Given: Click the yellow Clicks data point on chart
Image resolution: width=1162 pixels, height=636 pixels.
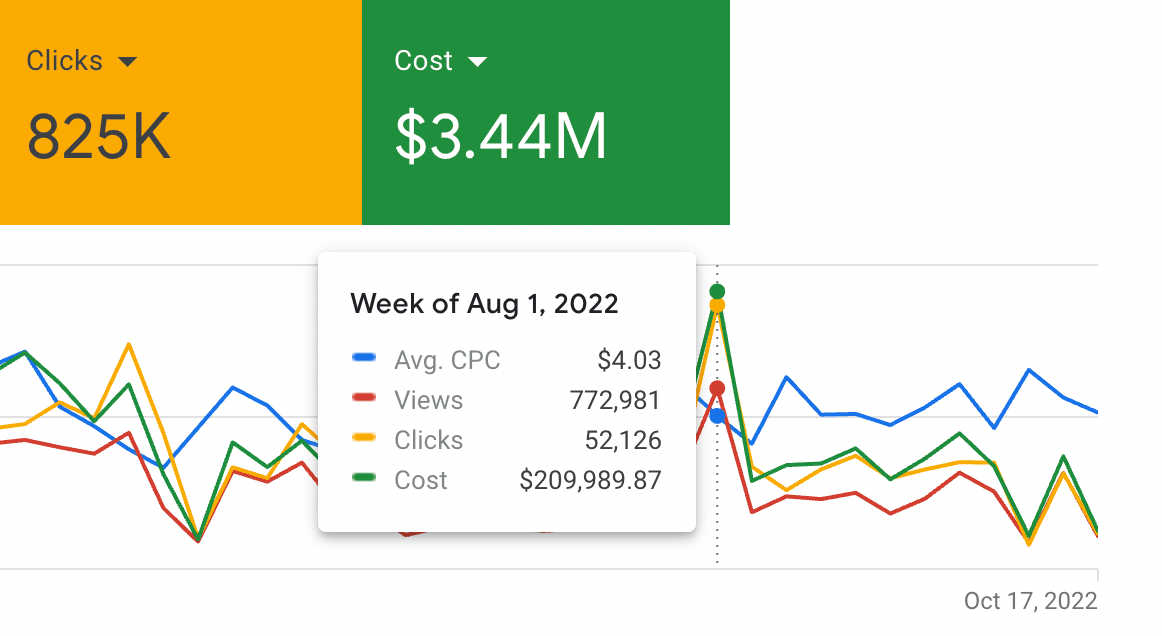Looking at the screenshot, I should (717, 306).
